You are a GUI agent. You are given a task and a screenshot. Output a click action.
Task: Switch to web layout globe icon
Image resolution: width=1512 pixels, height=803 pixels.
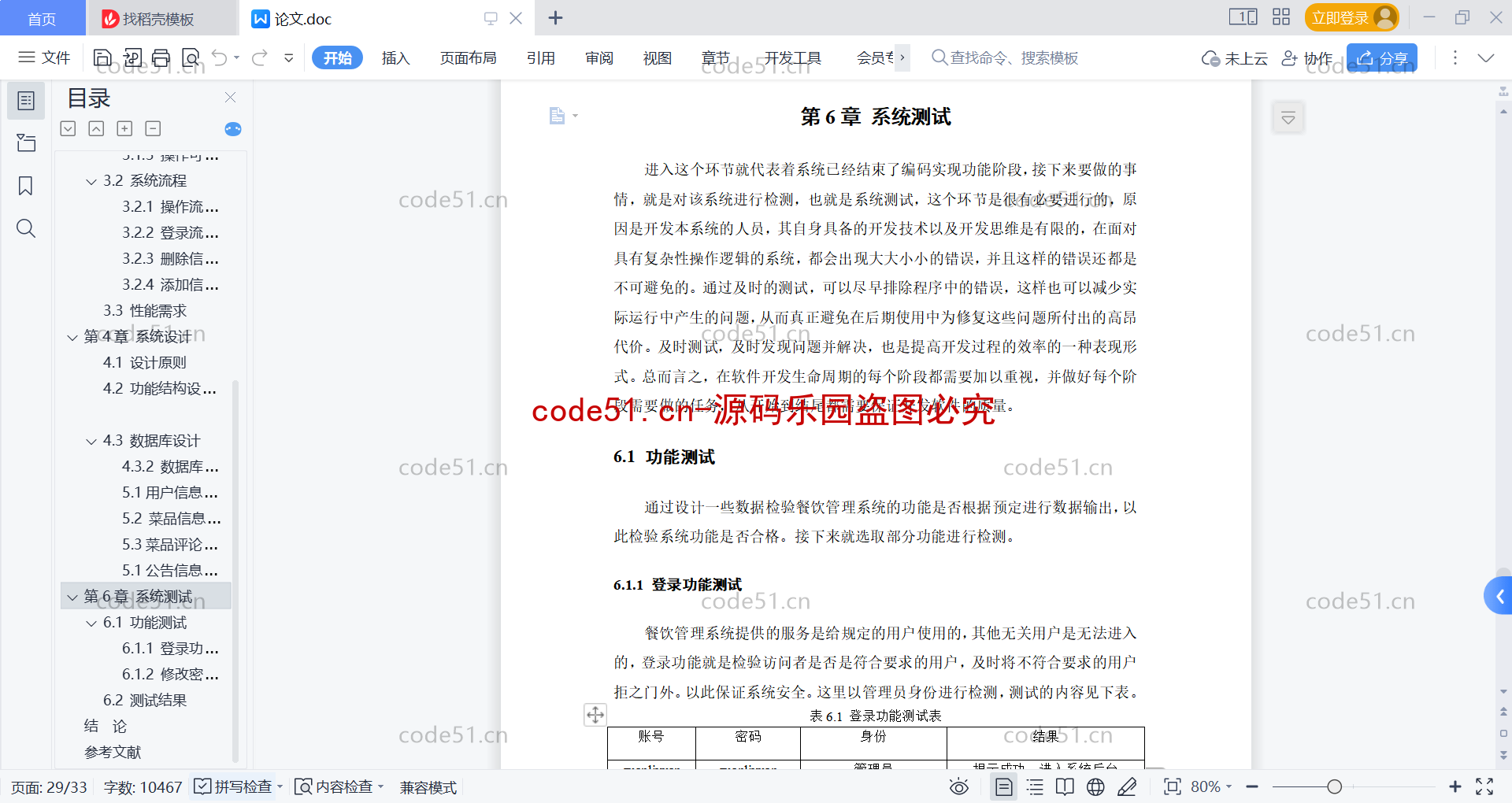[x=1095, y=786]
